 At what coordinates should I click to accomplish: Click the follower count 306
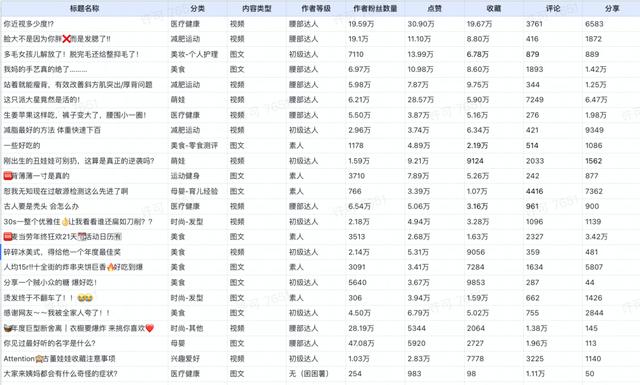[355, 298]
